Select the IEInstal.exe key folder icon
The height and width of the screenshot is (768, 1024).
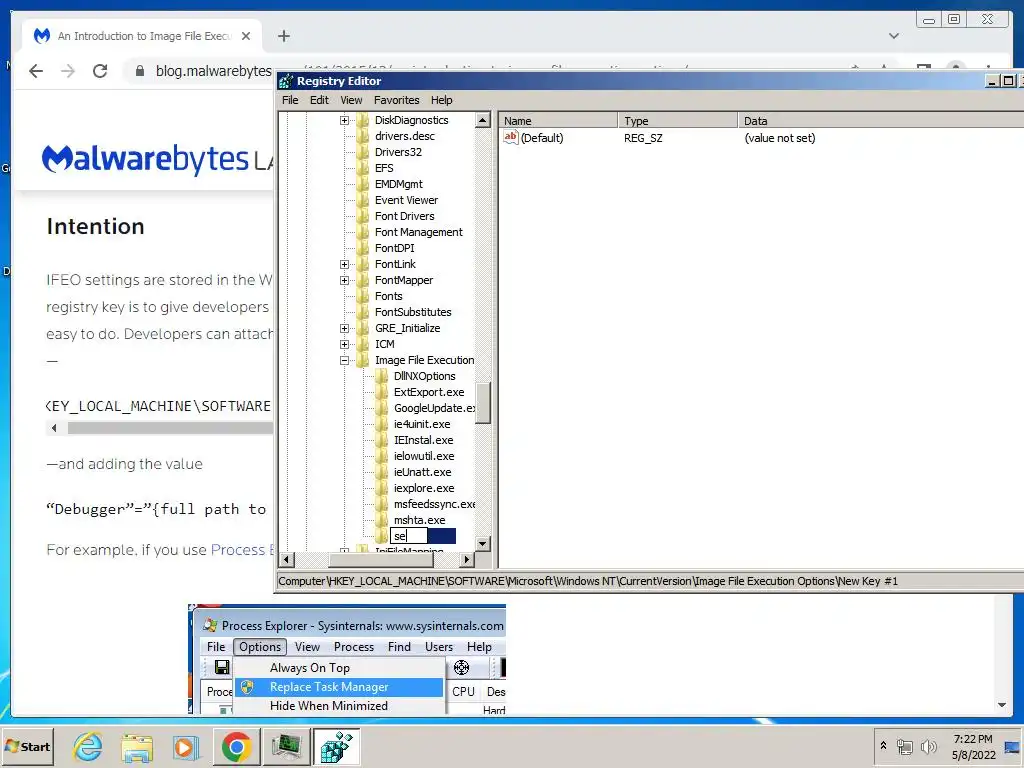381,440
